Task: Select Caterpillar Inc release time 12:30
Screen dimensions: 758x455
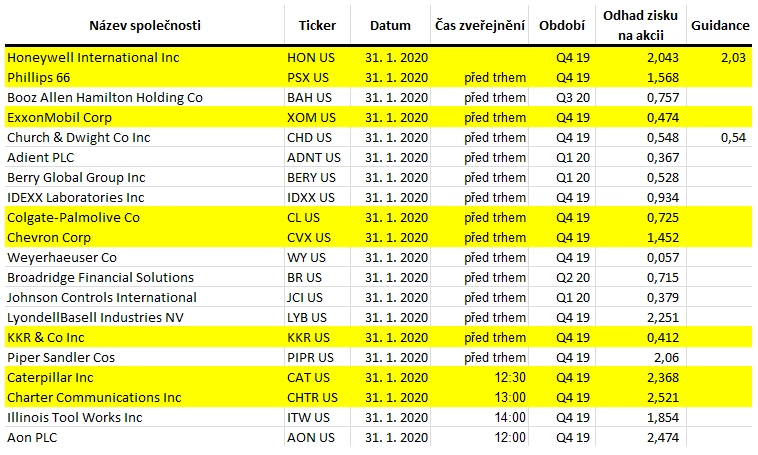Action: (510, 378)
